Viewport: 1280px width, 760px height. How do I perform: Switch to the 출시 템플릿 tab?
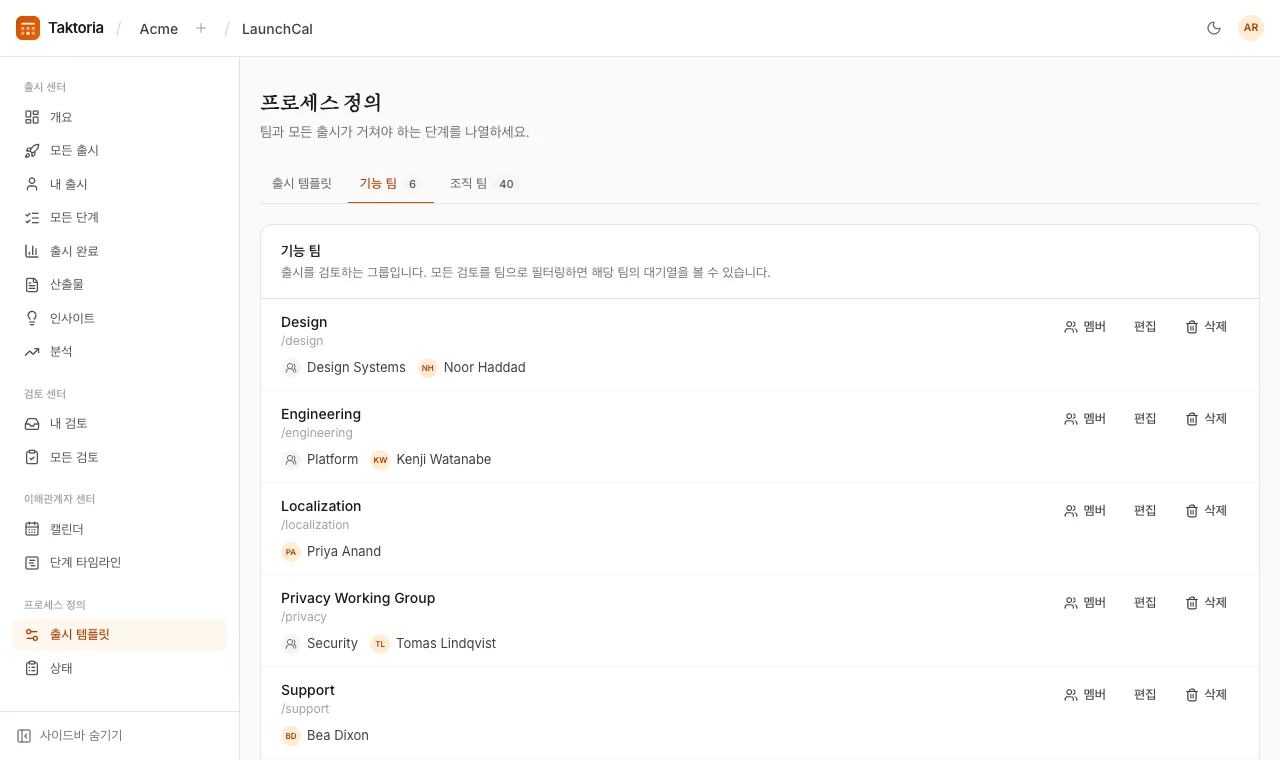[302, 184]
